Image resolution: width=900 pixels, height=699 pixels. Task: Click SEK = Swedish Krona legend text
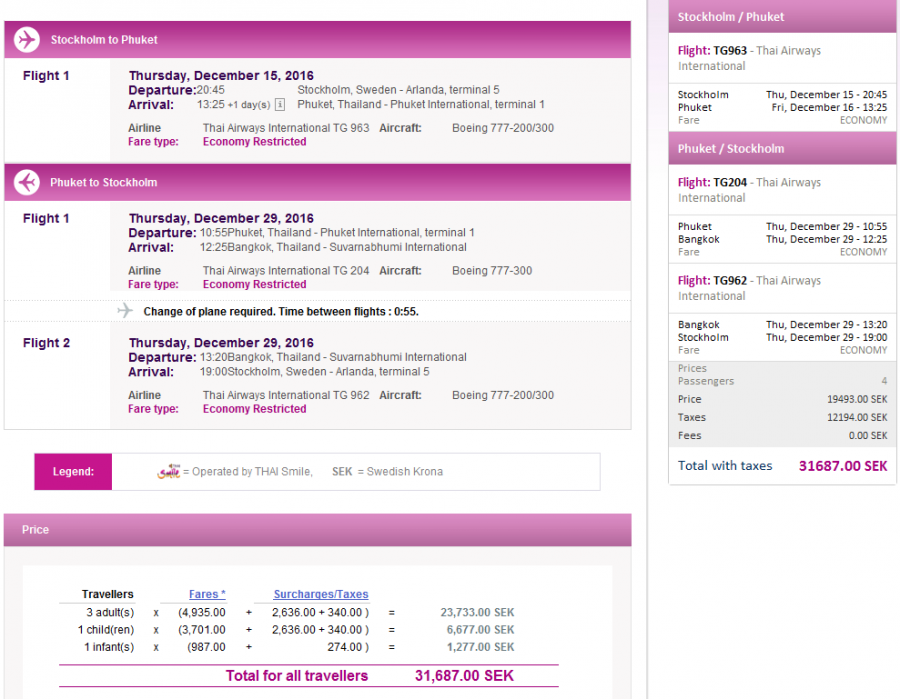(x=387, y=472)
